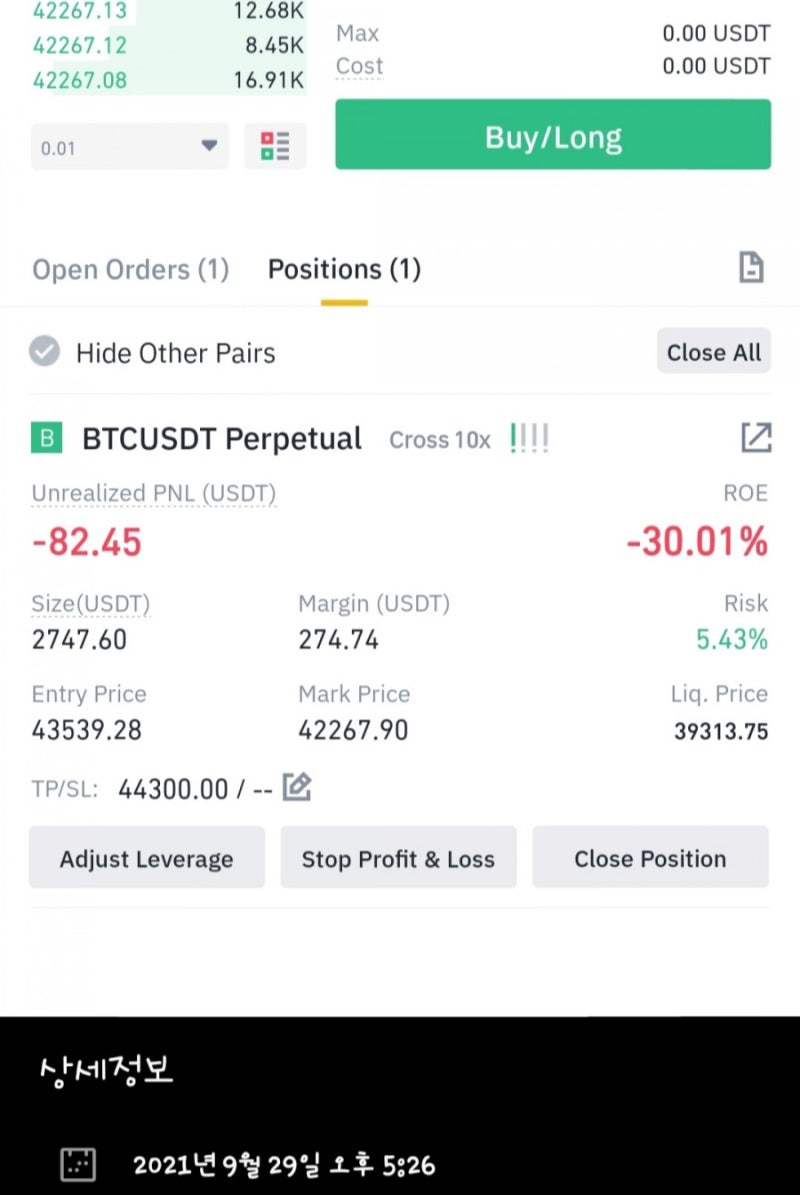Toggle Hide Other Pairs checkbox
Viewport: 800px width, 1195px height.
point(44,351)
